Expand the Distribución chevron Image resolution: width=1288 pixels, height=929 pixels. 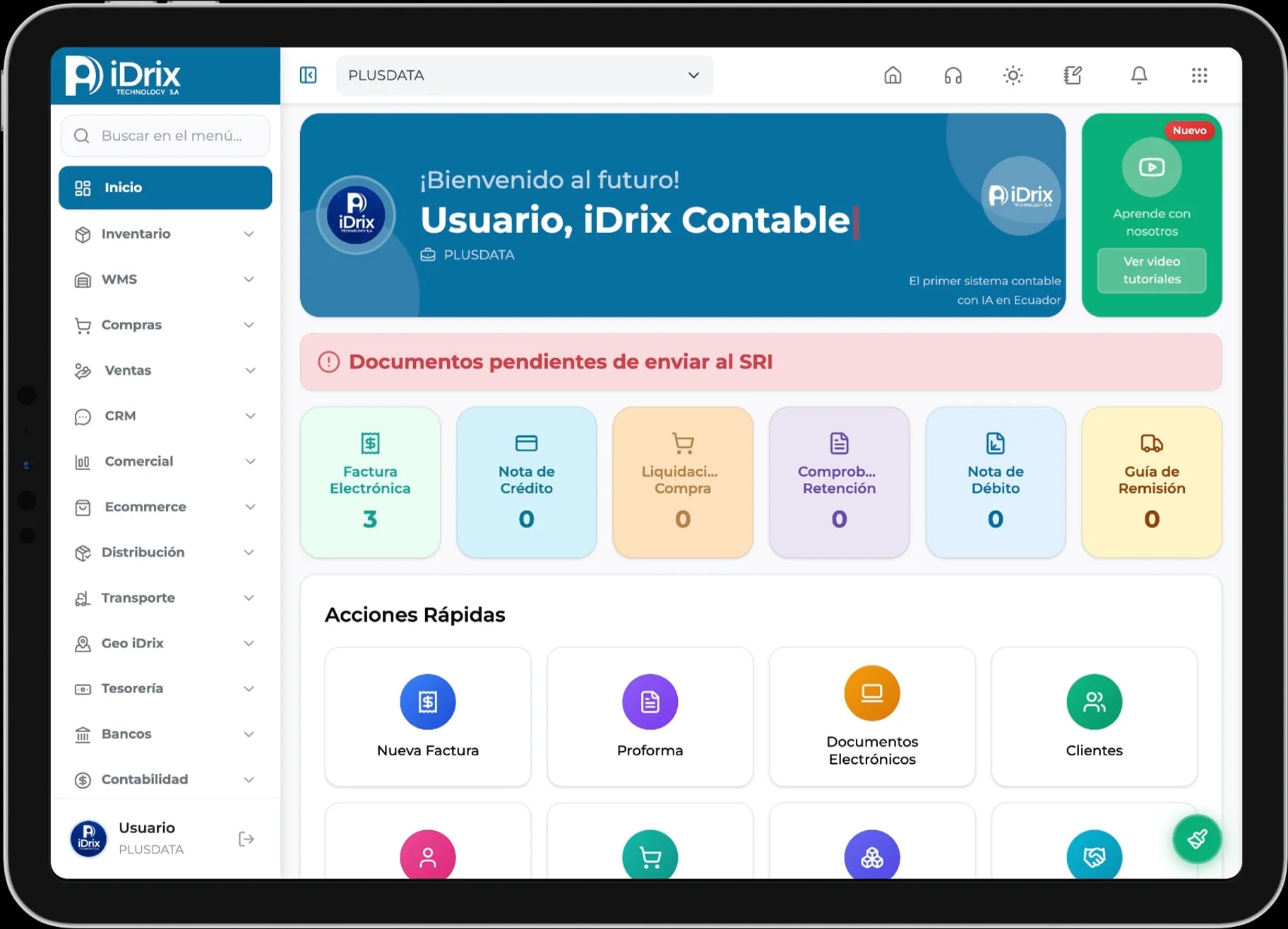pyautogui.click(x=249, y=552)
